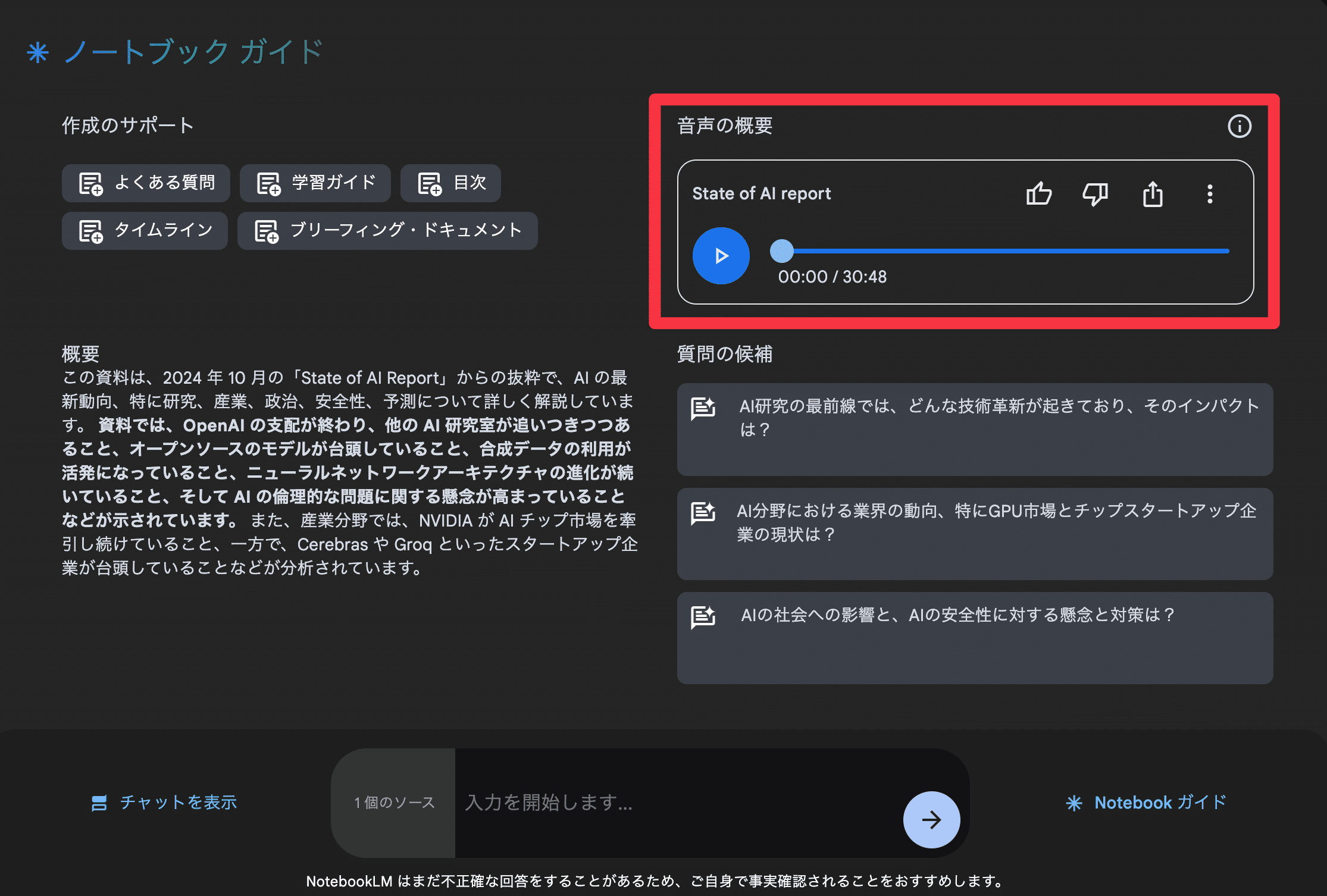The width and height of the screenshot is (1327, 896).
Task: Share the audio overview
Action: point(1153,194)
